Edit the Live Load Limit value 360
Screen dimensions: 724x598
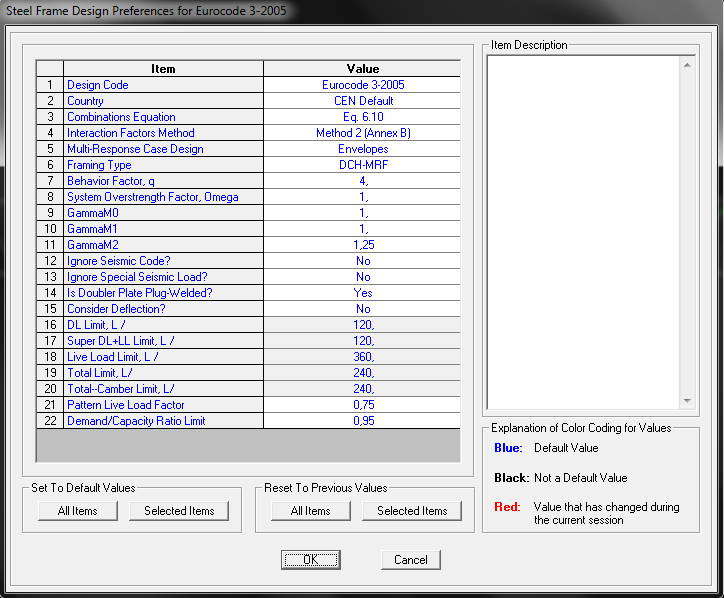click(x=362, y=357)
